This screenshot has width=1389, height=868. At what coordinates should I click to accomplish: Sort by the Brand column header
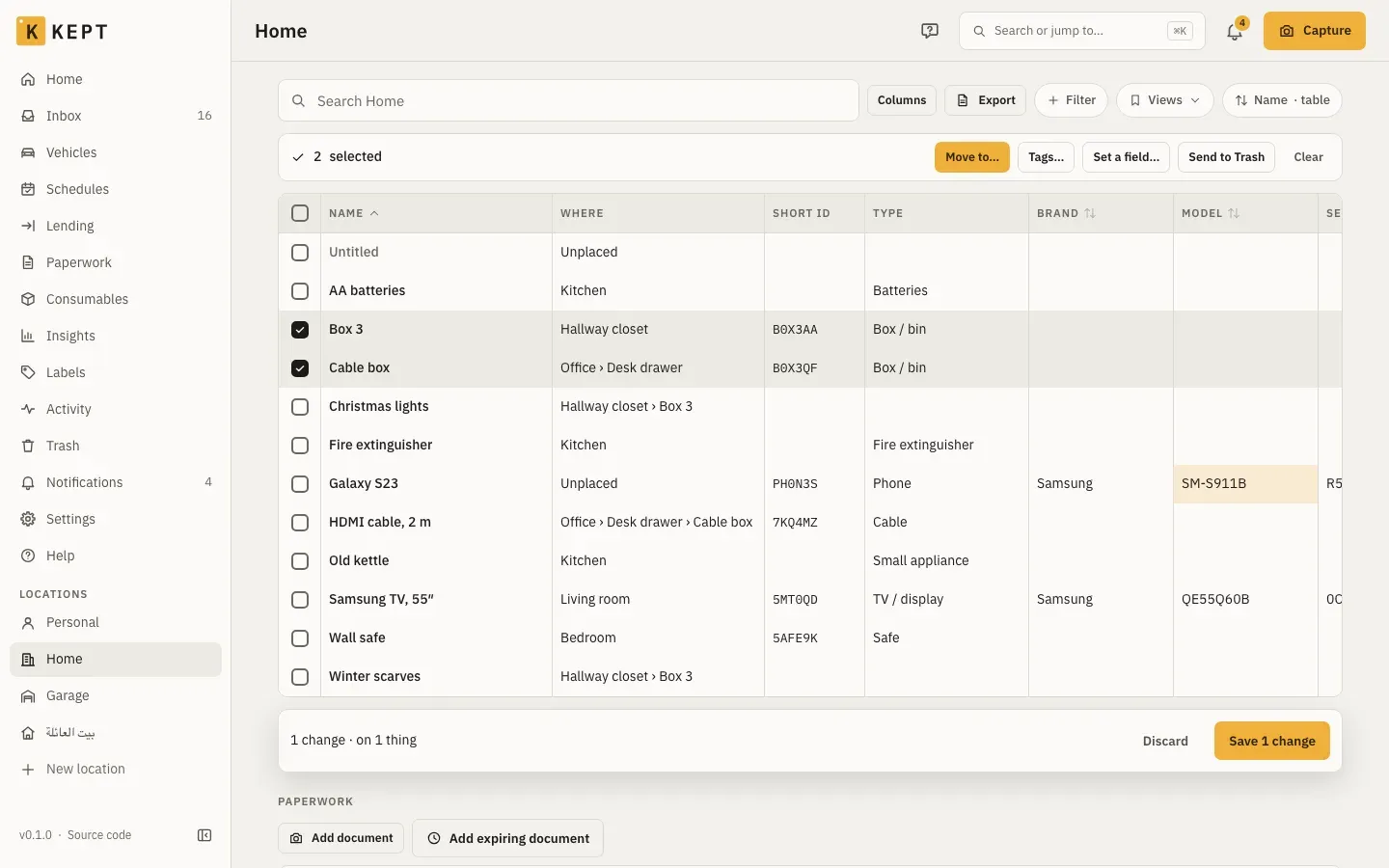pos(1066,213)
